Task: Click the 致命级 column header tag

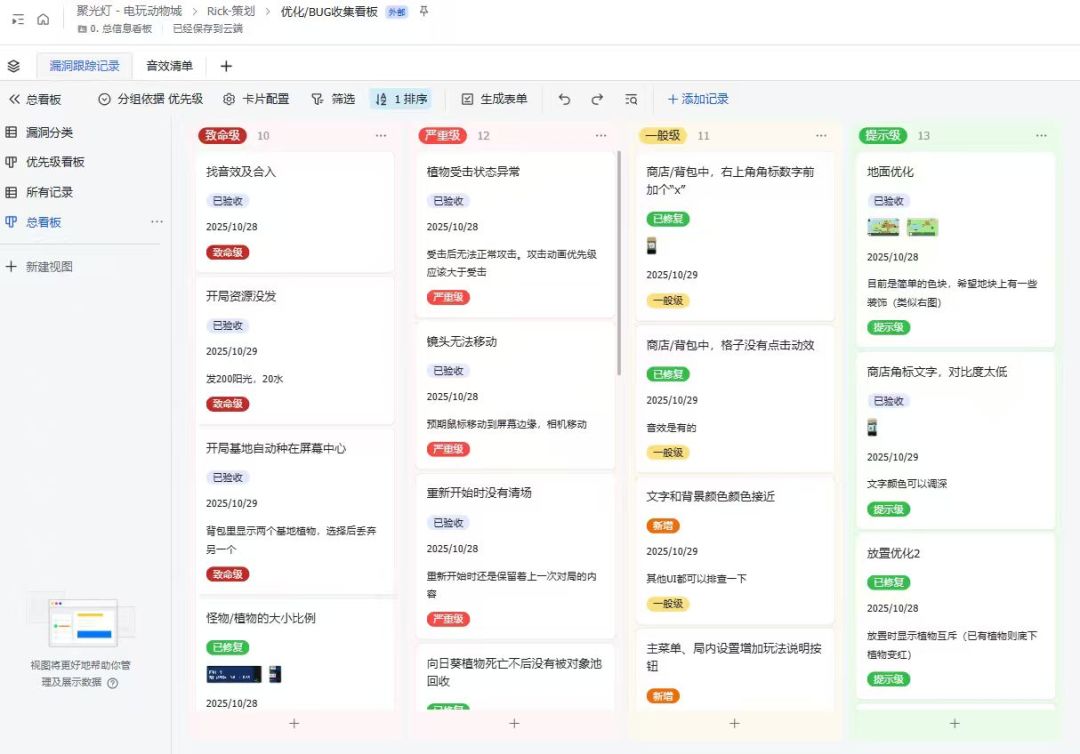Action: coord(222,136)
